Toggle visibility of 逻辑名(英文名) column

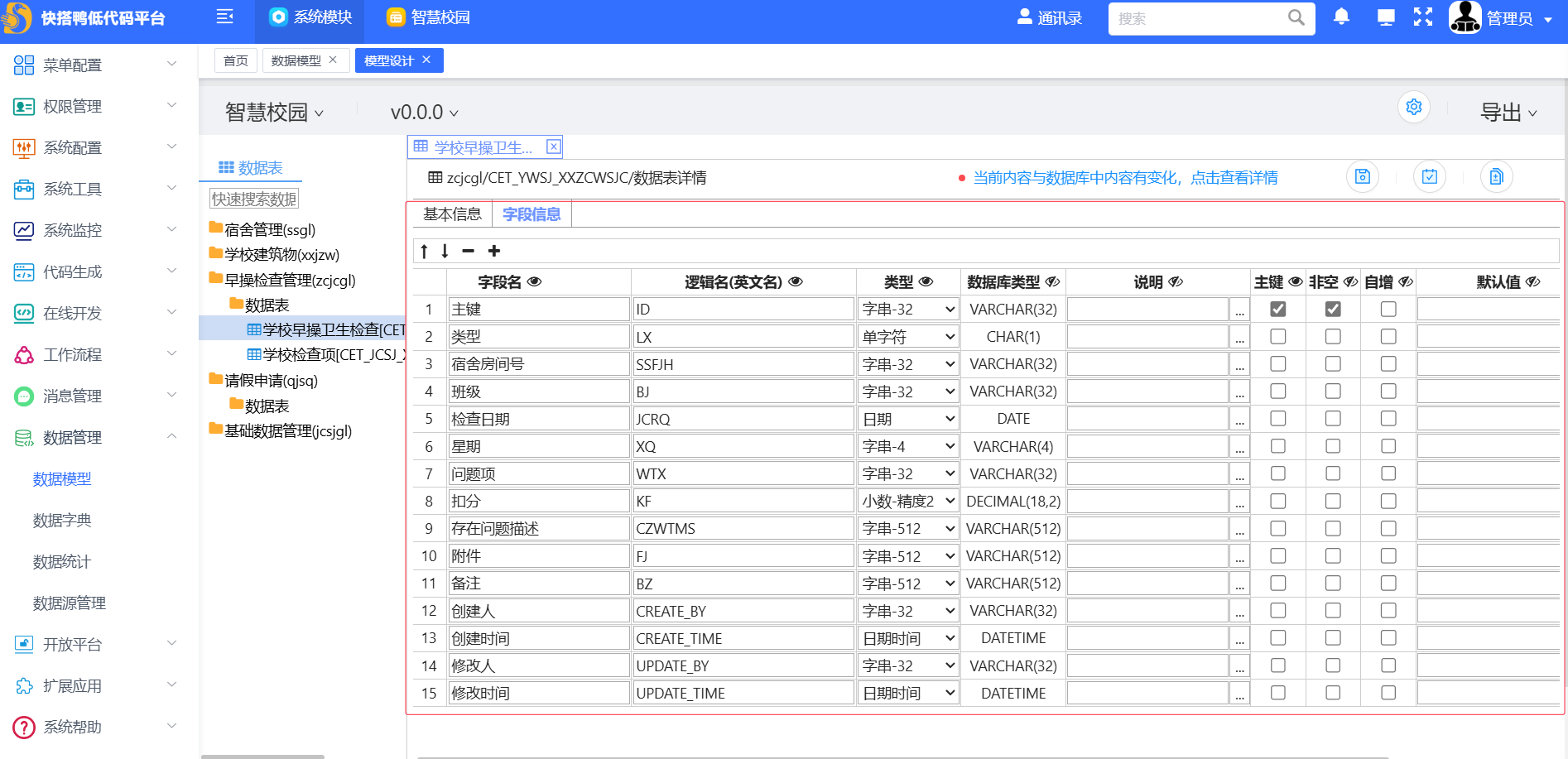click(796, 281)
